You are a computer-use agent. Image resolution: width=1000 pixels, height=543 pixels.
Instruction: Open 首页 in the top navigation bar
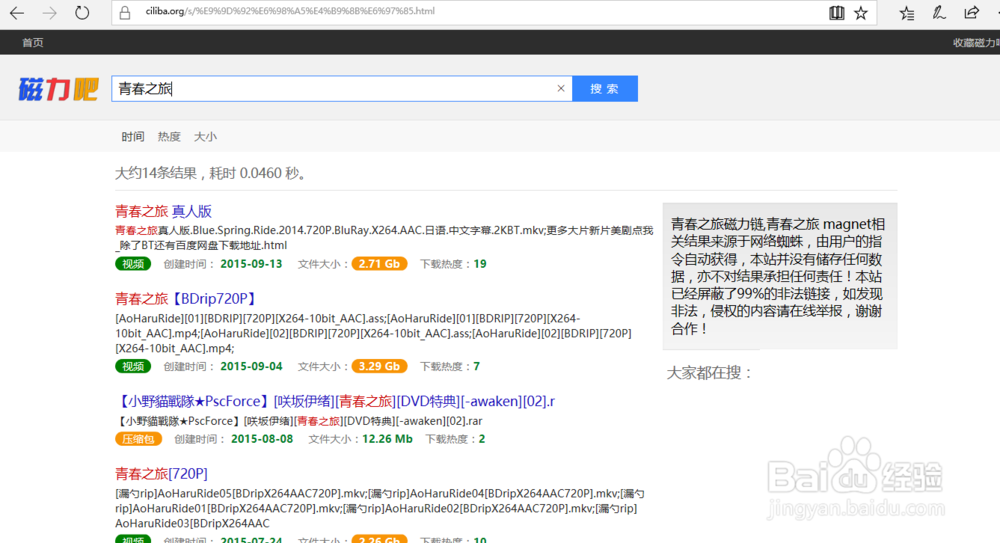click(x=33, y=43)
